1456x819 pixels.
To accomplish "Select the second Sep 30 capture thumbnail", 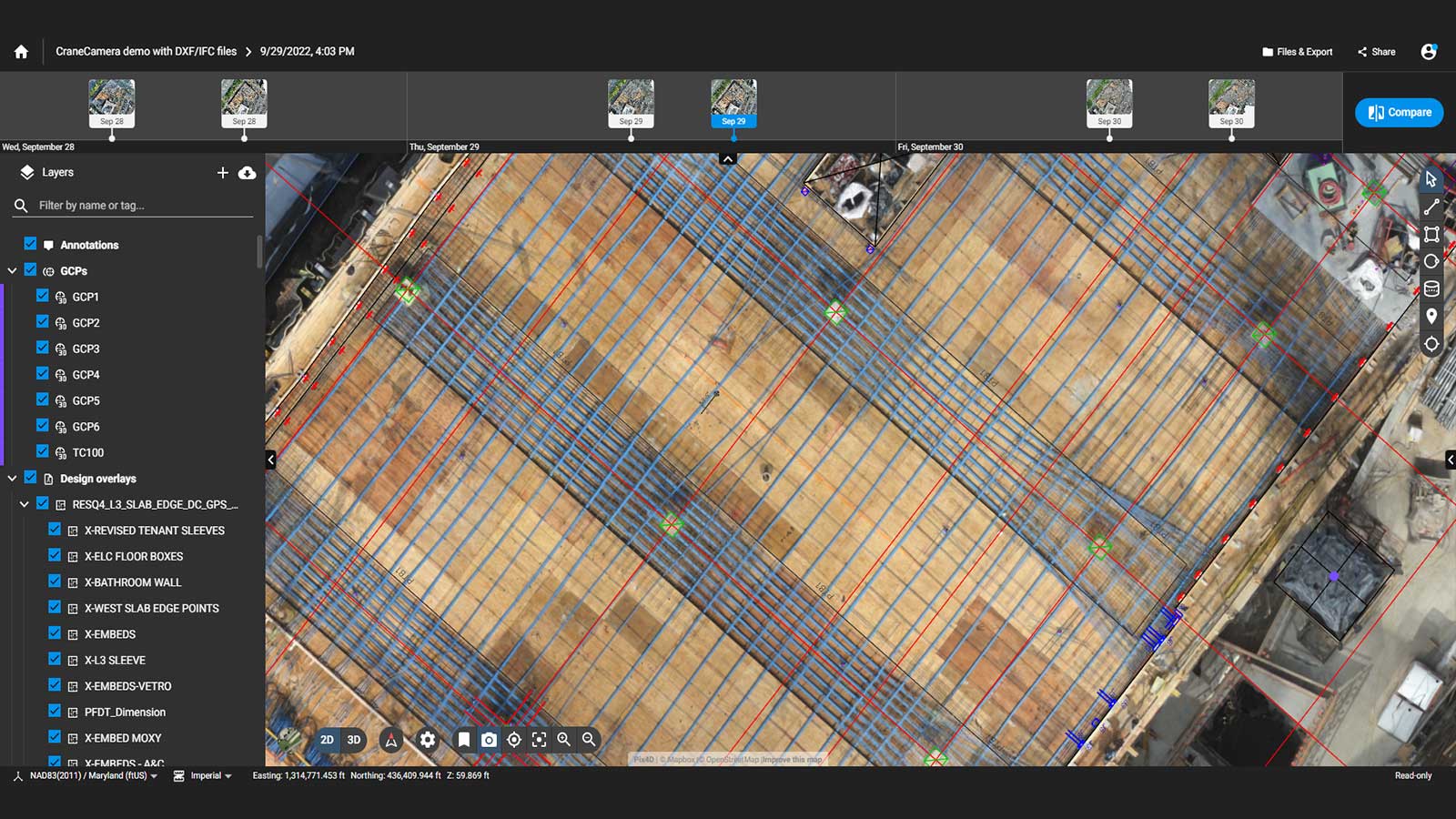I will 1231,103.
